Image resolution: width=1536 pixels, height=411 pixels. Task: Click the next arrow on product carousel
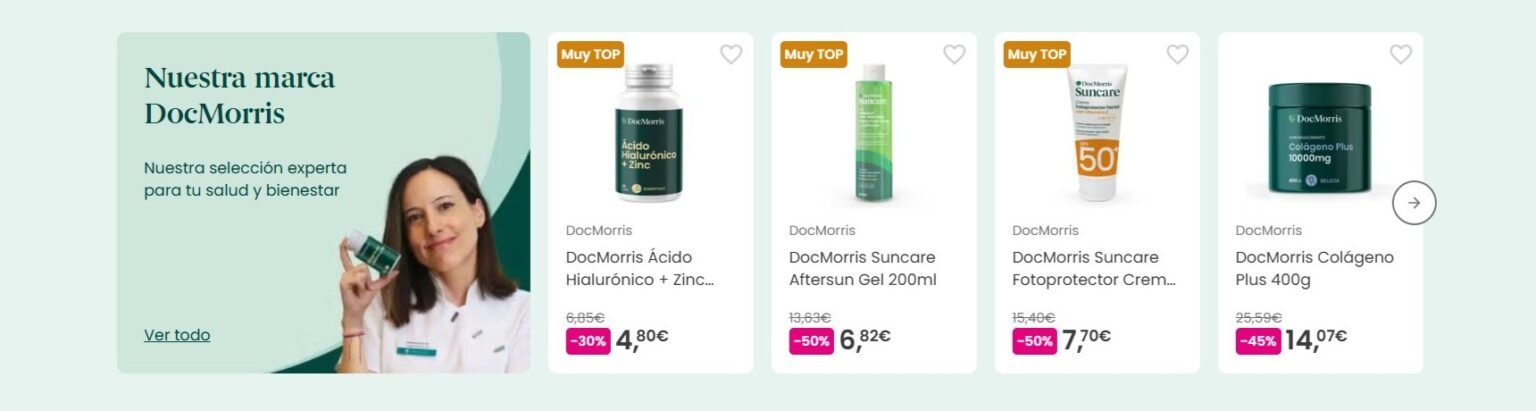(1413, 203)
